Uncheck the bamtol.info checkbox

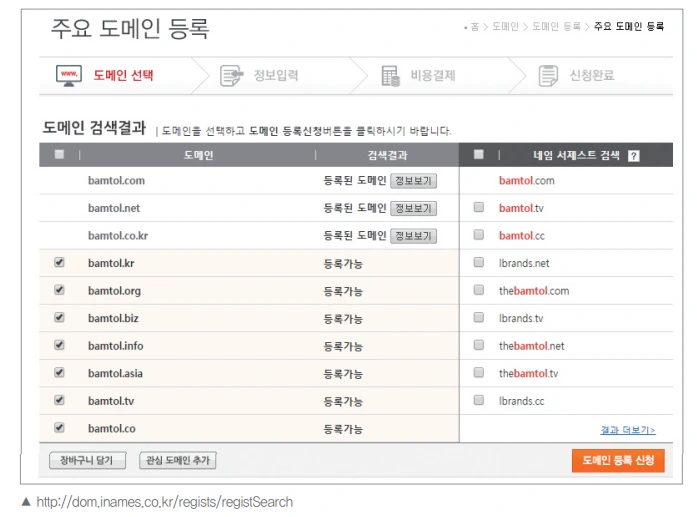59,345
